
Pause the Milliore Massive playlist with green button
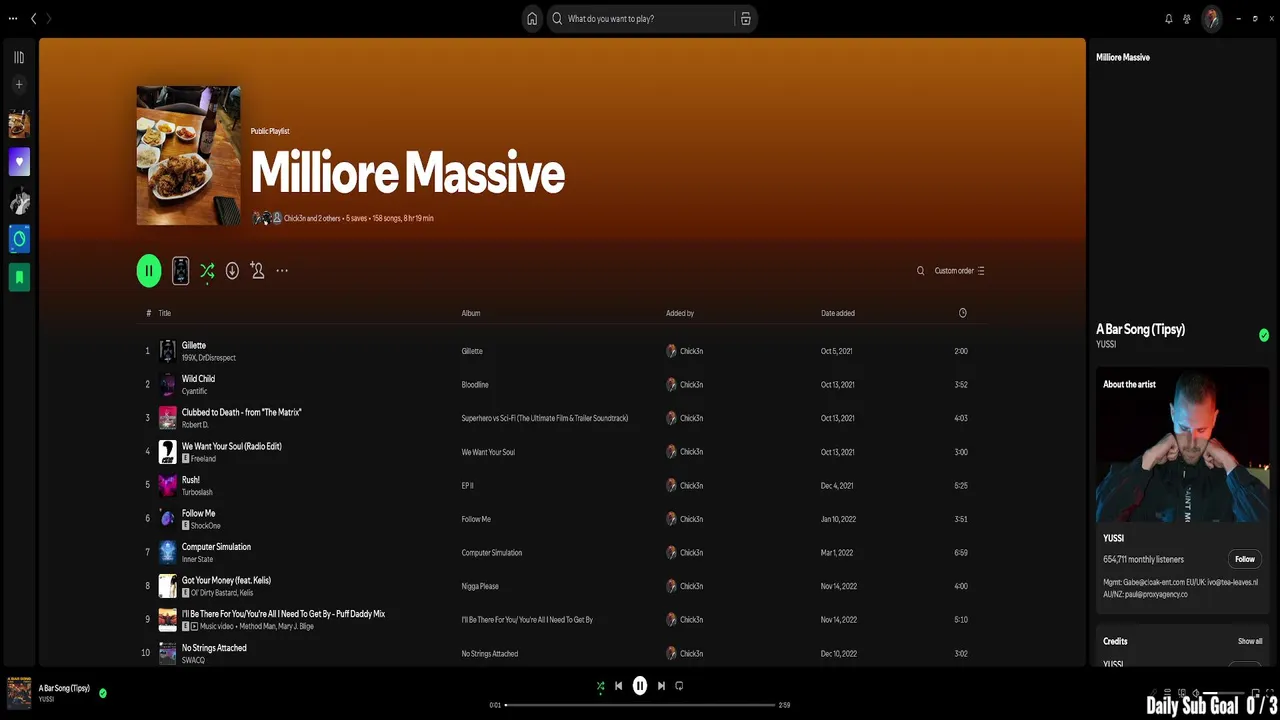(149, 270)
